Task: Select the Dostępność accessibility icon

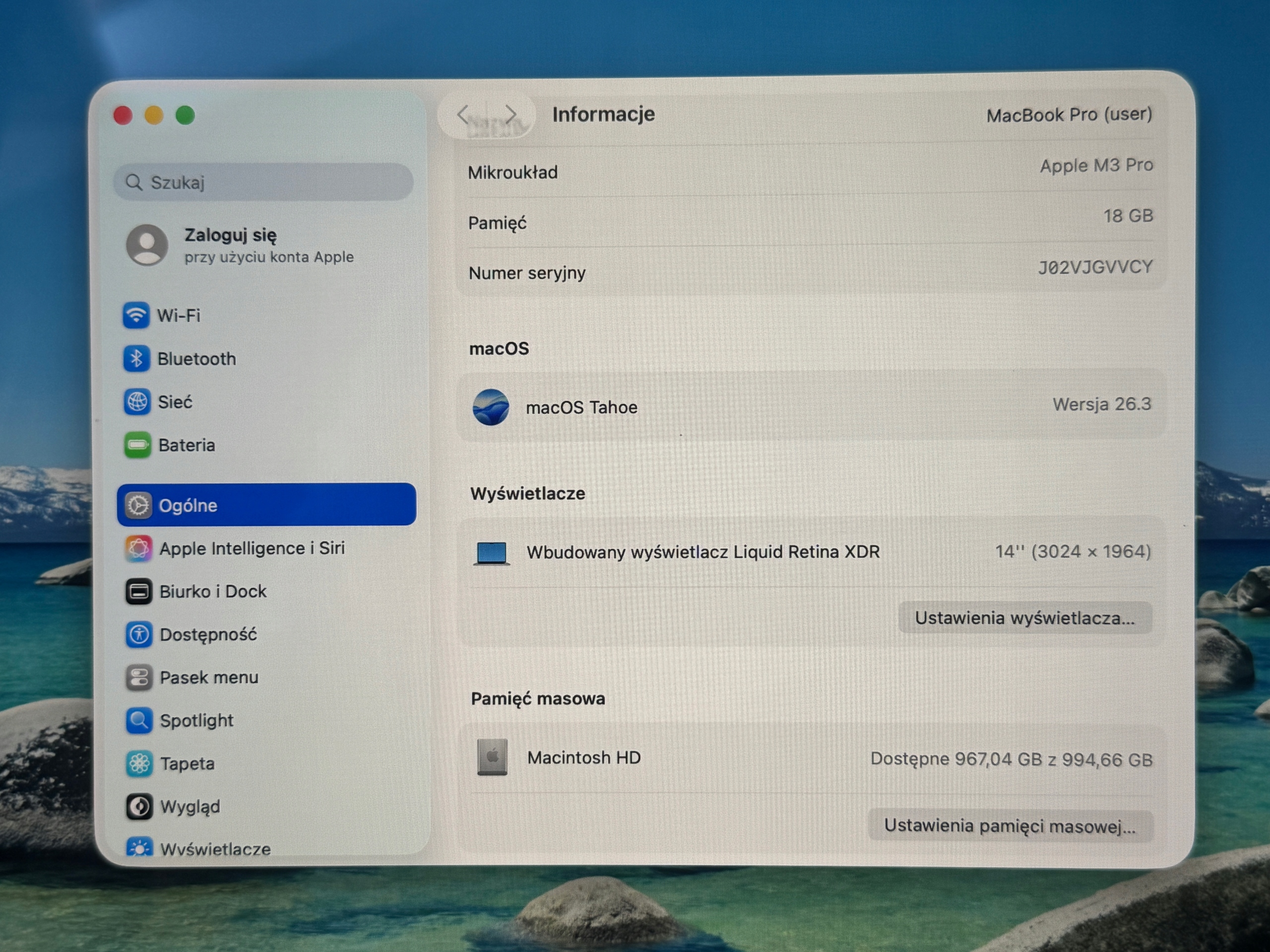Action: [x=139, y=634]
